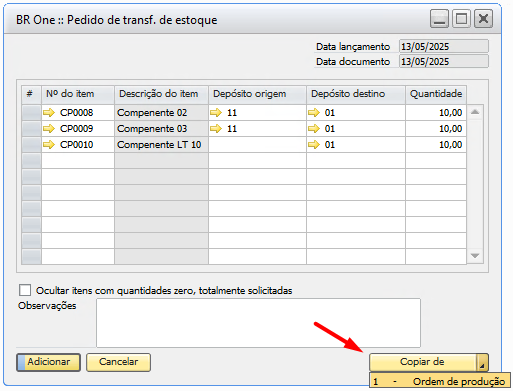
Task: Open item link arrow for CP0010
Action: (x=49, y=145)
